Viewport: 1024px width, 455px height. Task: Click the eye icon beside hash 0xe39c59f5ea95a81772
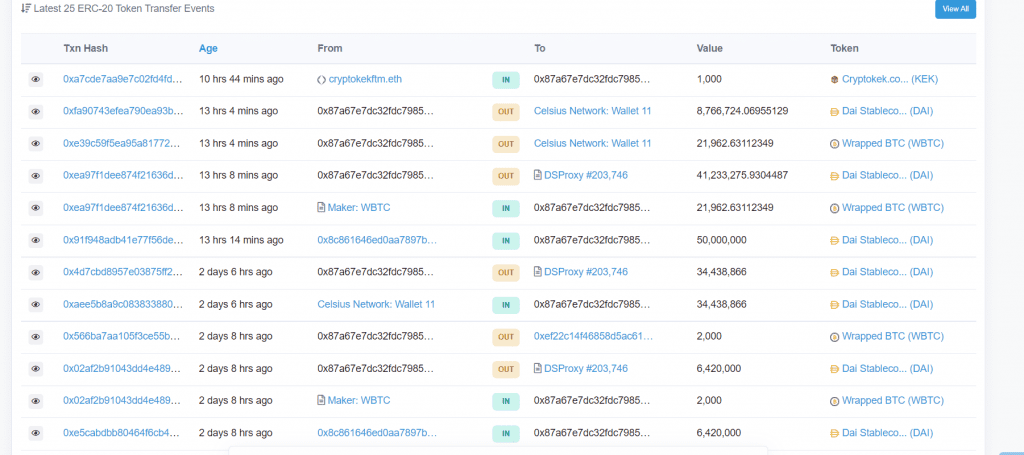(36, 144)
